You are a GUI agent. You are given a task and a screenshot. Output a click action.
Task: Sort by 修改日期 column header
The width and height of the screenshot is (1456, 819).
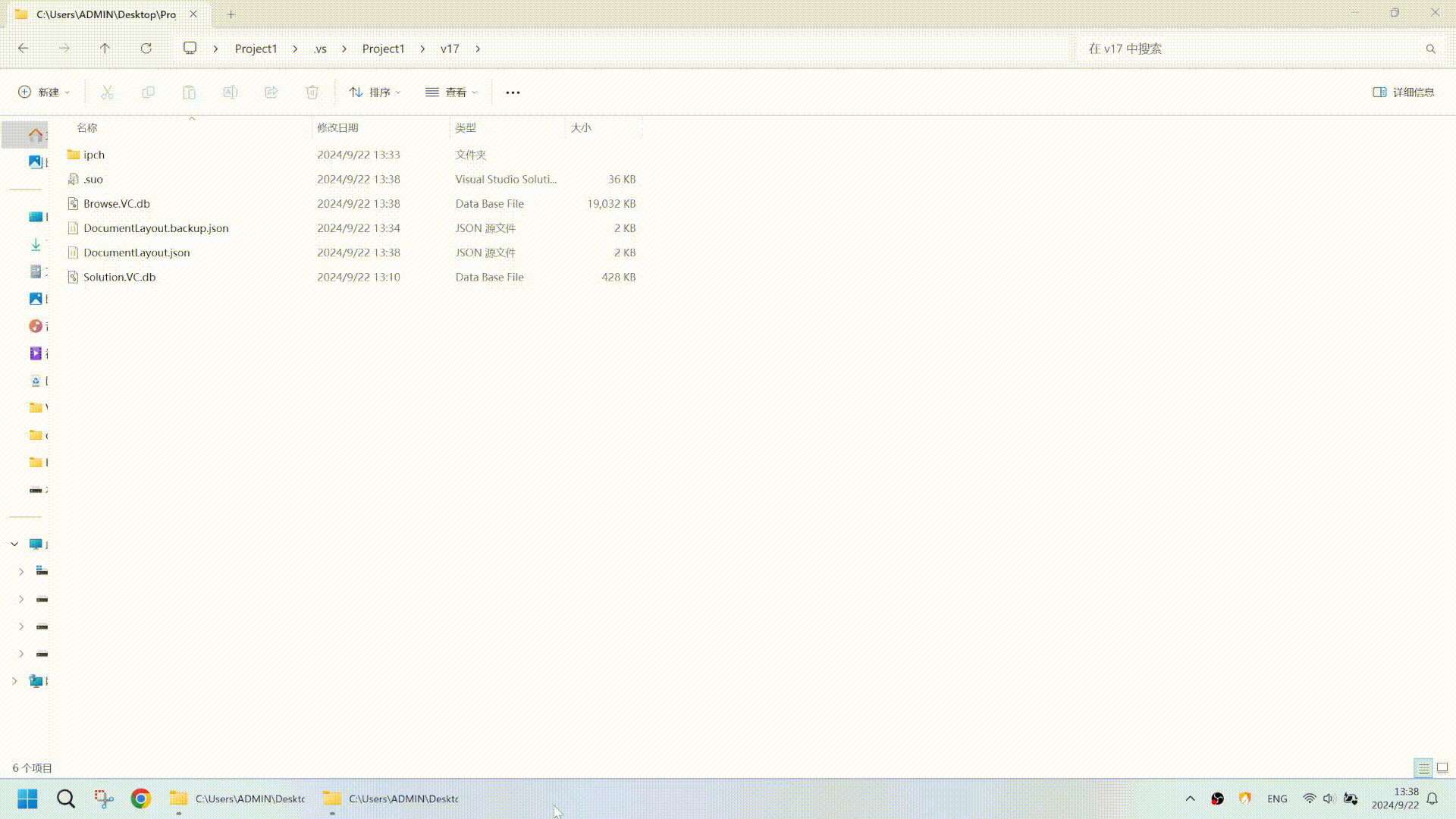click(337, 127)
